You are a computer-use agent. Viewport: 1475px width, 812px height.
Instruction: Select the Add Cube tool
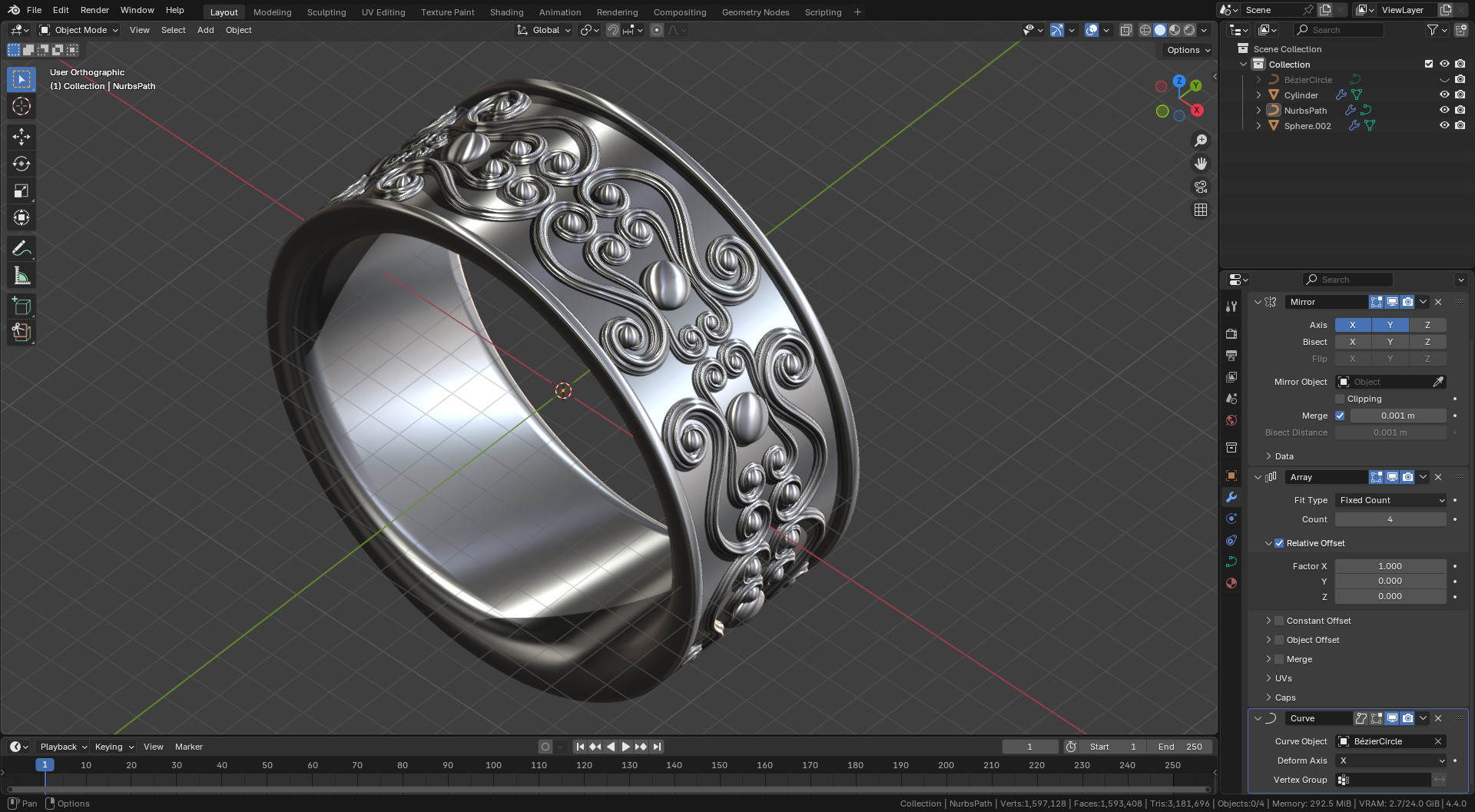pos(22,306)
